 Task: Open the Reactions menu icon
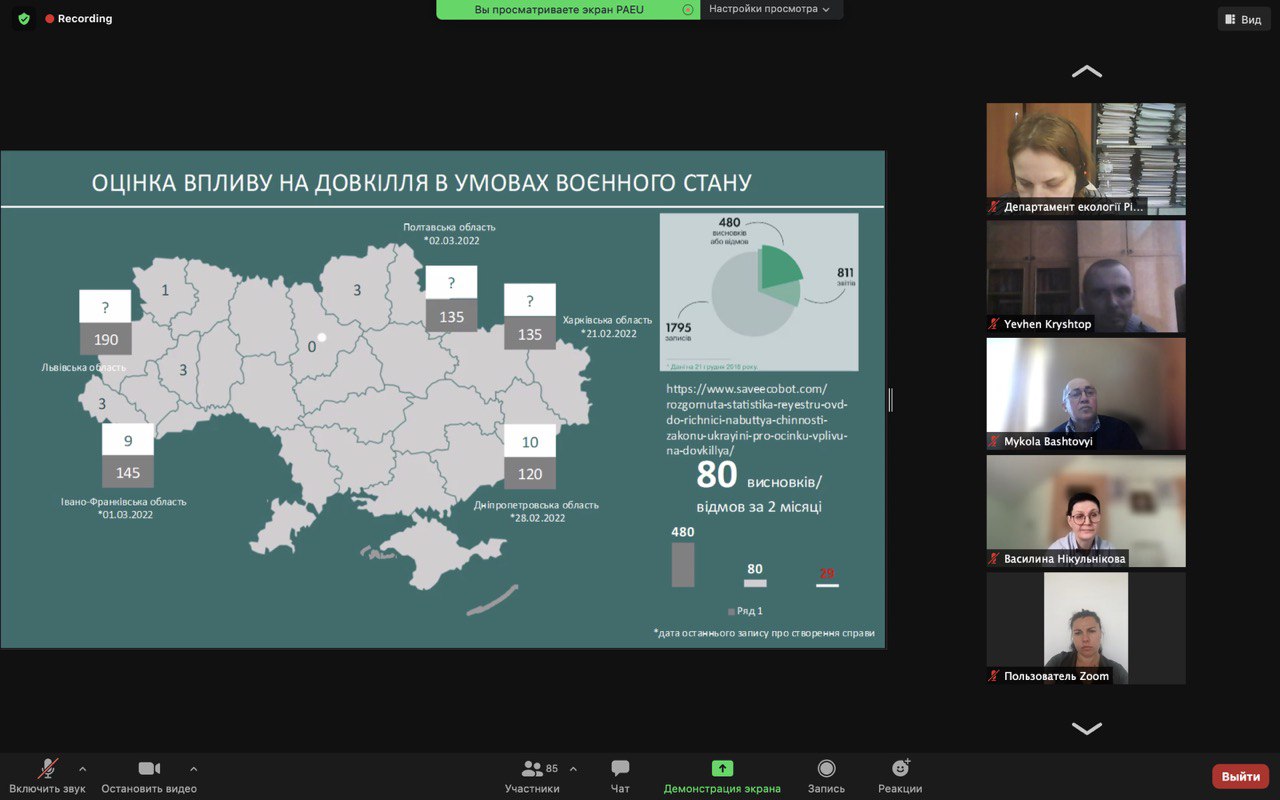pos(900,769)
